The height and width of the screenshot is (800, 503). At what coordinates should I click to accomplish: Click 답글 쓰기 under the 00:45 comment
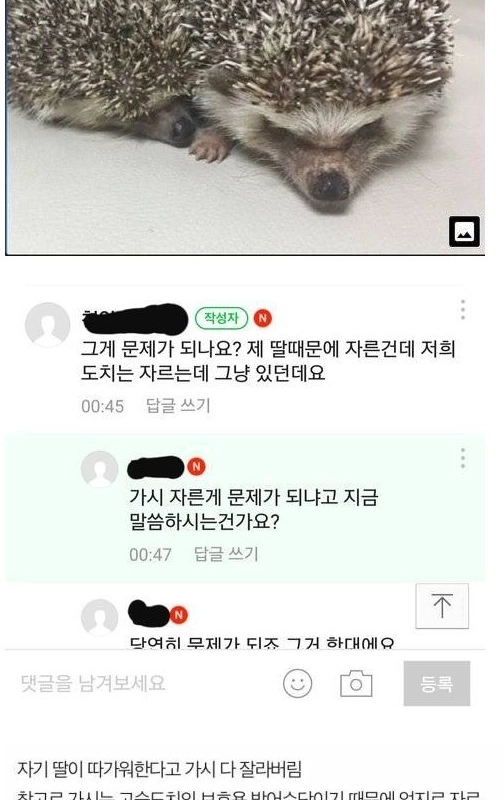click(178, 406)
